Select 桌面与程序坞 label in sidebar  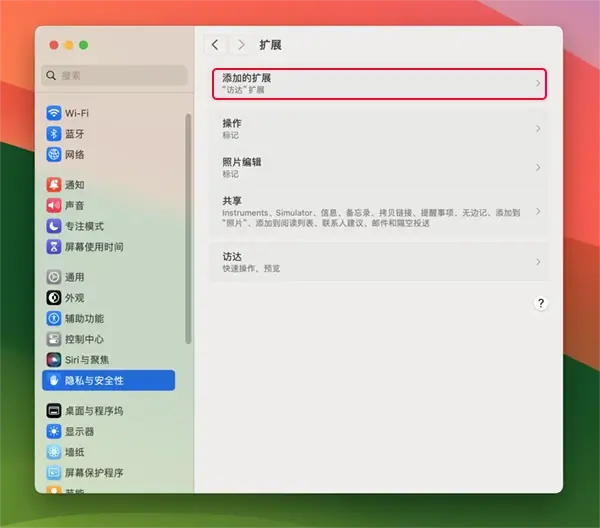click(x=94, y=411)
